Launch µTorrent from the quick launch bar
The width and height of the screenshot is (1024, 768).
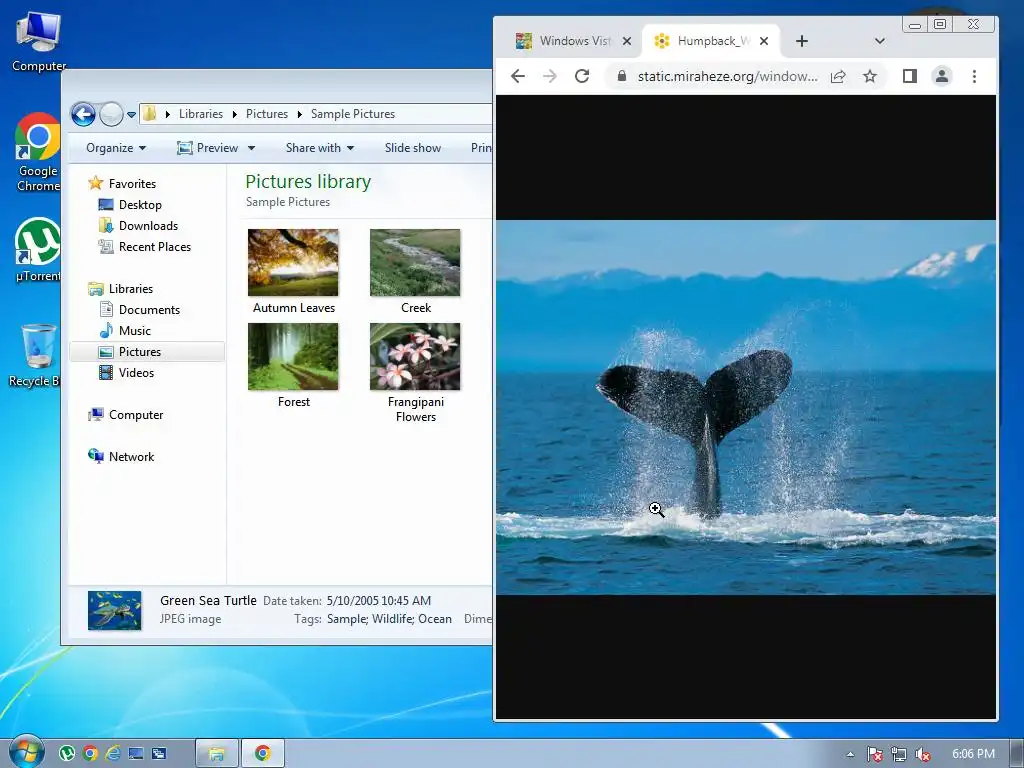(x=67, y=754)
